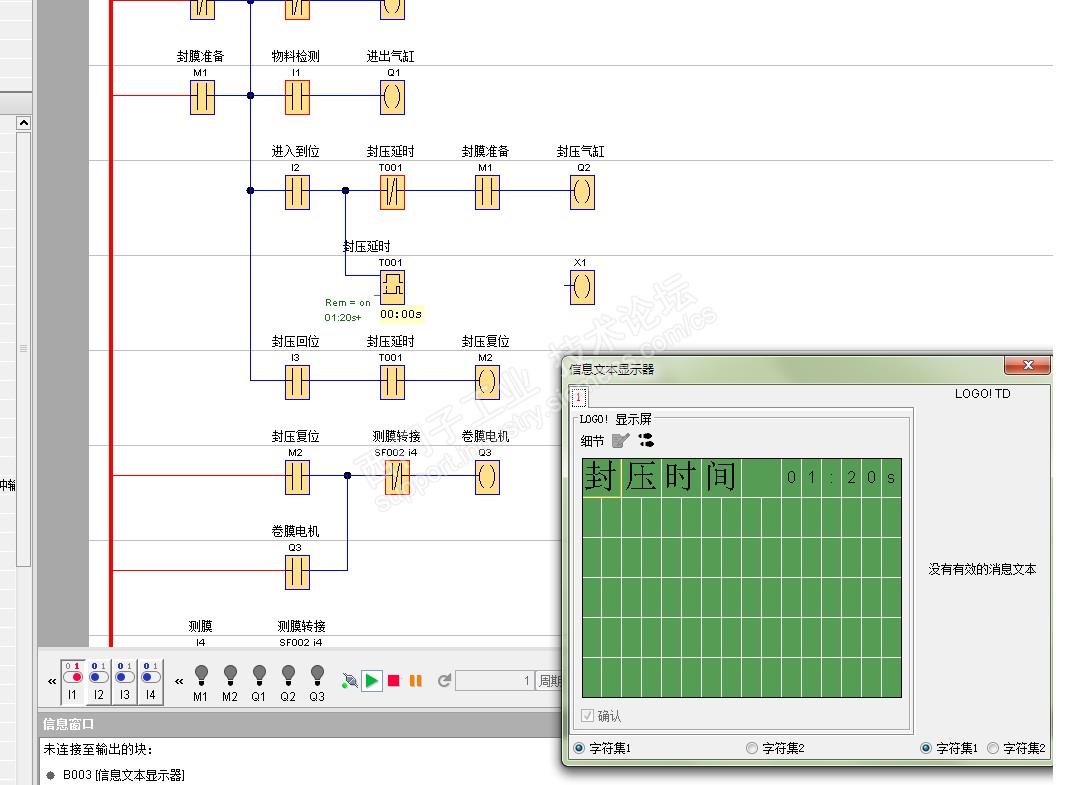Click 没有有效的消息文本 message

coord(982,569)
